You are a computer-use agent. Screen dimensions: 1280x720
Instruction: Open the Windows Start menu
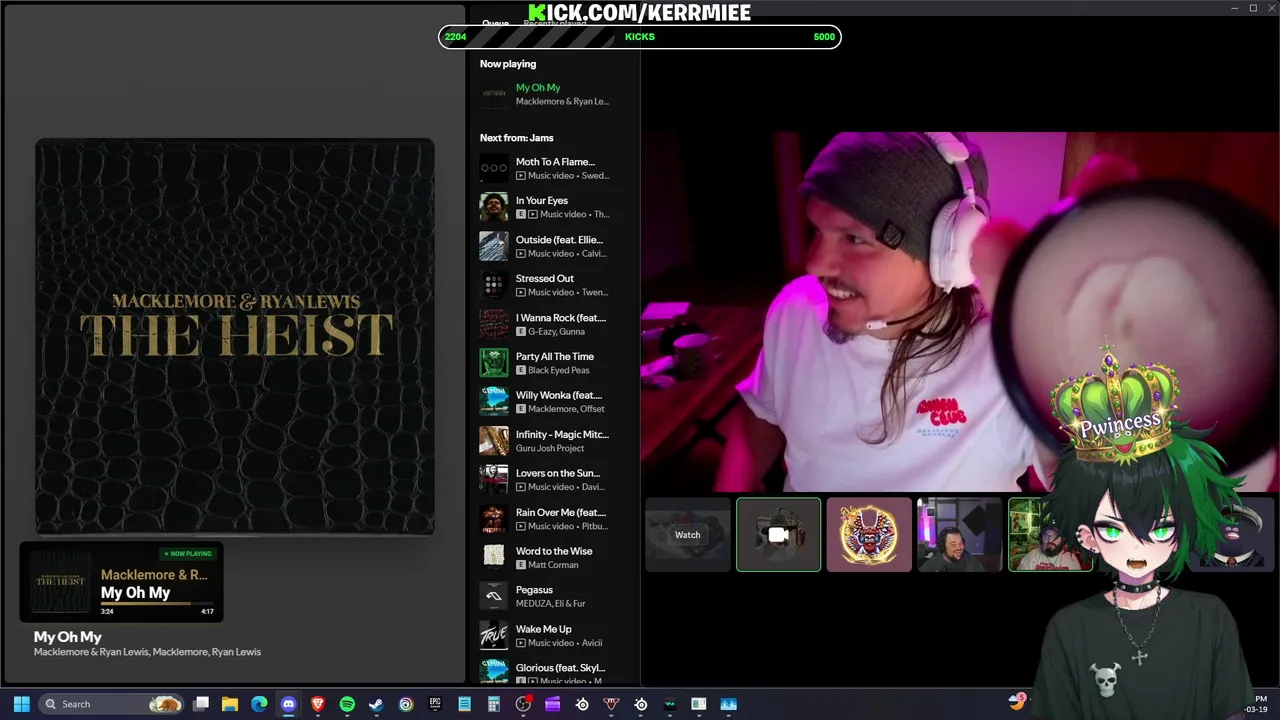[x=21, y=704]
